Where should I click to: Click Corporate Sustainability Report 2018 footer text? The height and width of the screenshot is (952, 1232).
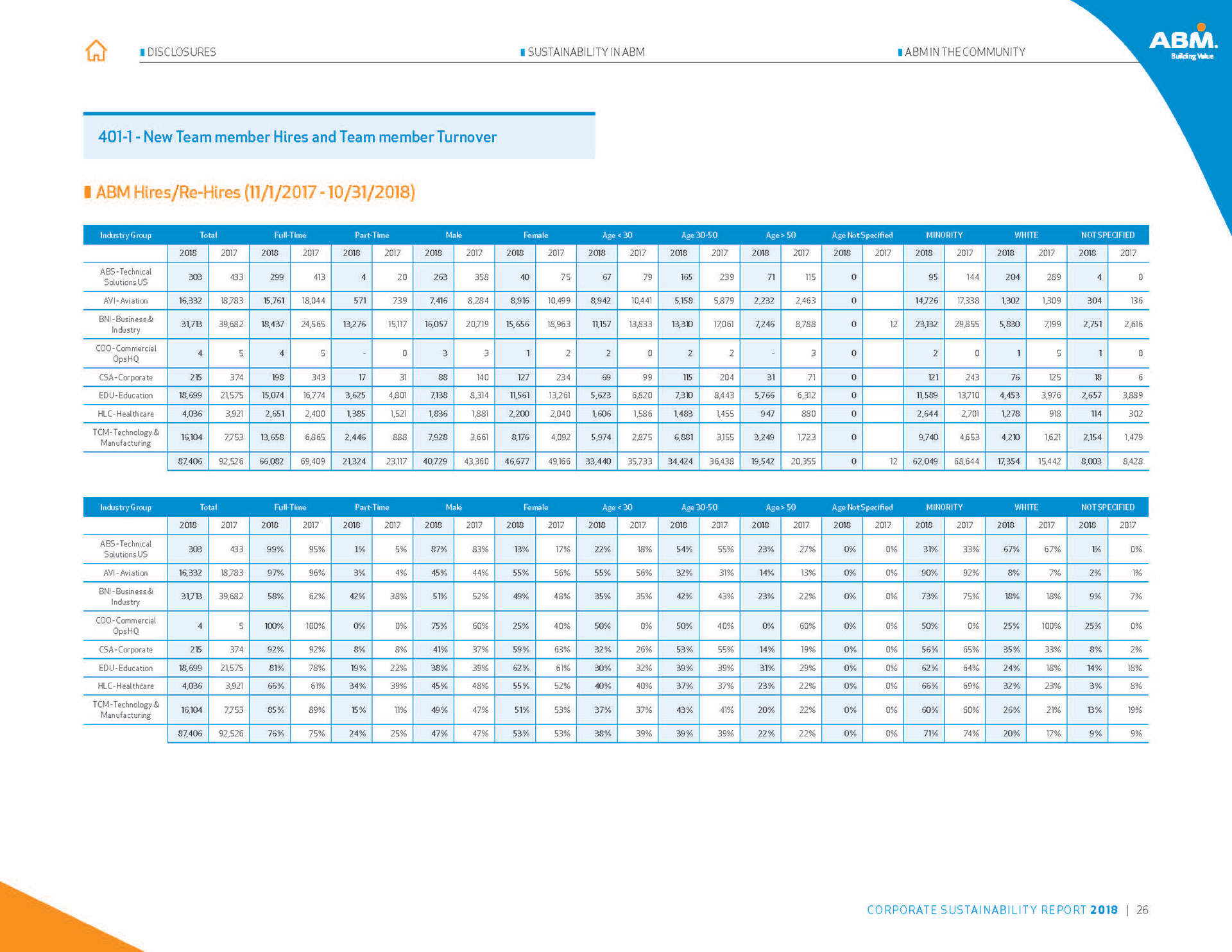tap(991, 910)
